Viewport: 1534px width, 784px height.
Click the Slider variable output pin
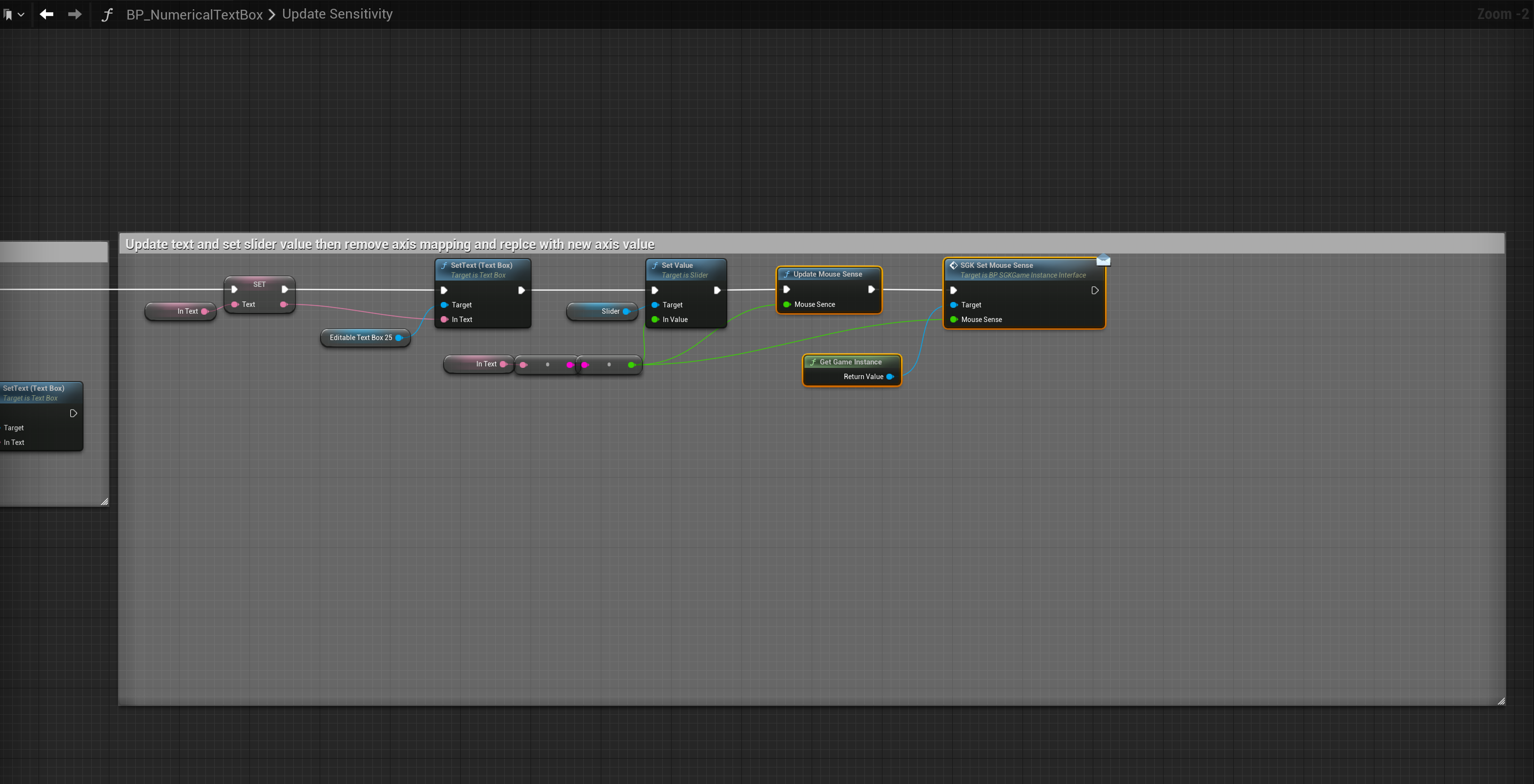click(627, 311)
